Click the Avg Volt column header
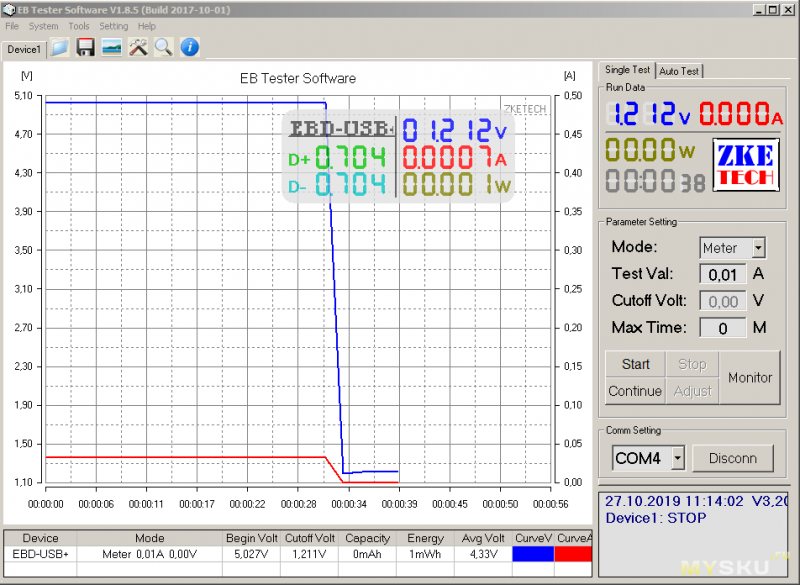 coord(483,538)
